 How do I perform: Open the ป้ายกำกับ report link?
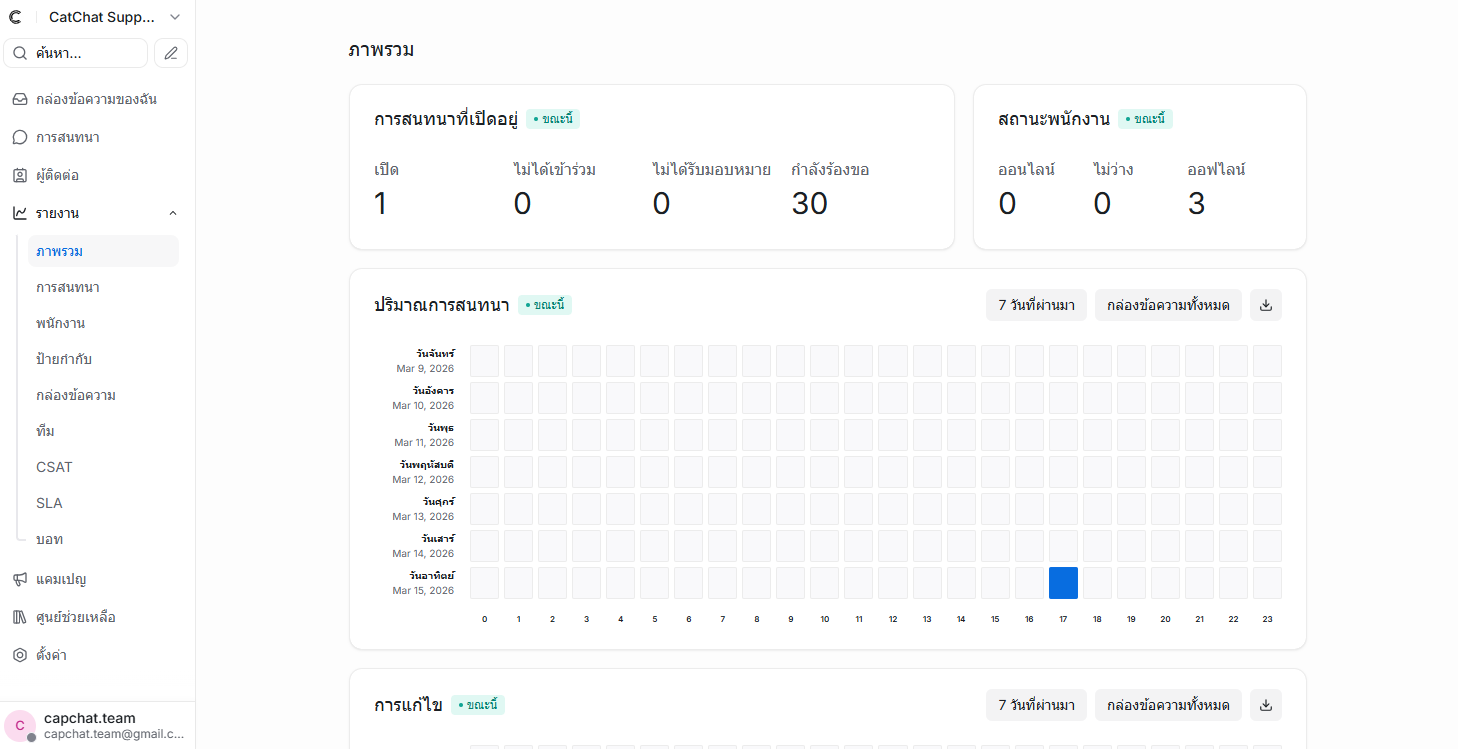[x=64, y=359]
